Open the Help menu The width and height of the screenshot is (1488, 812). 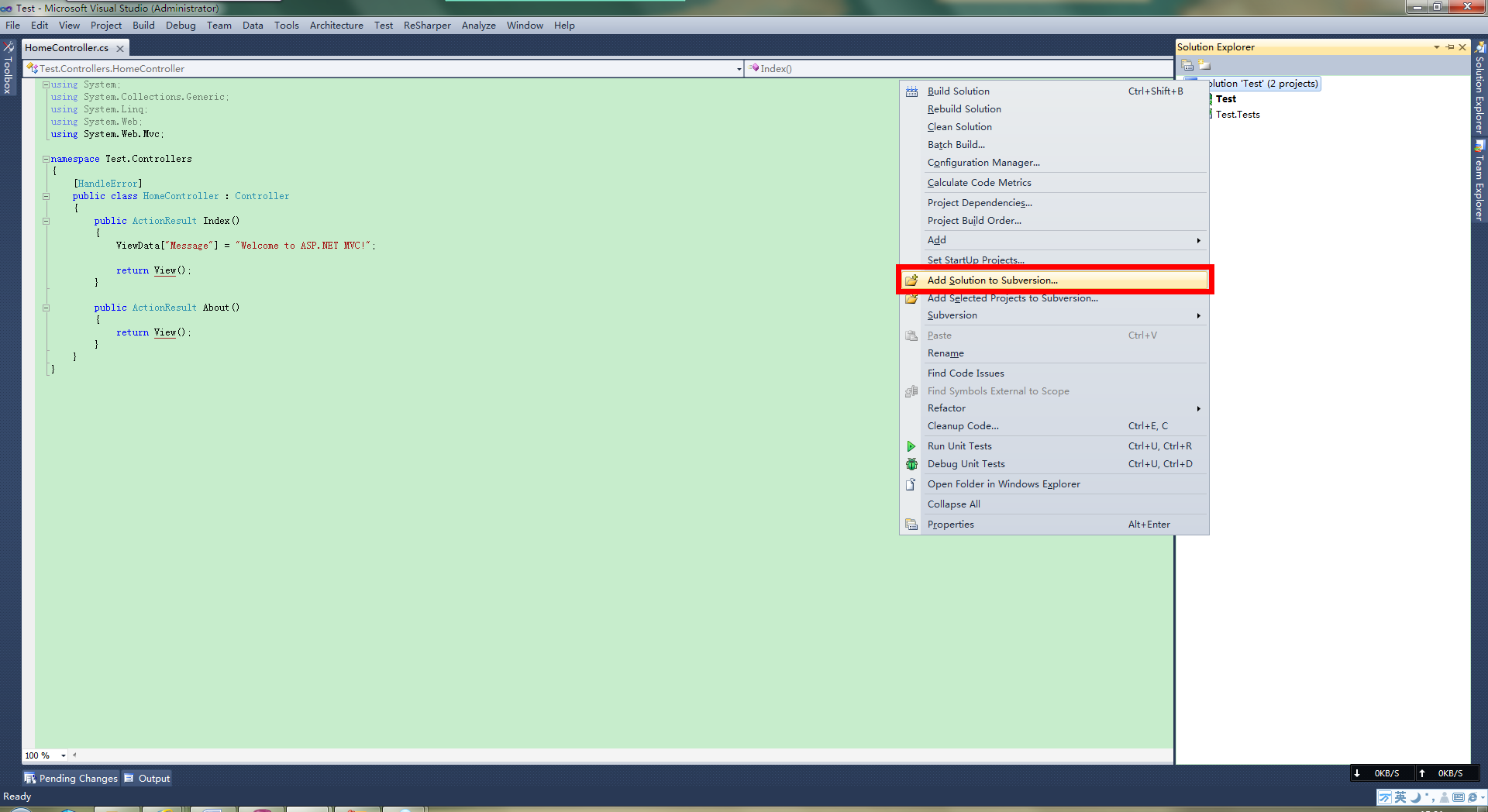(564, 26)
